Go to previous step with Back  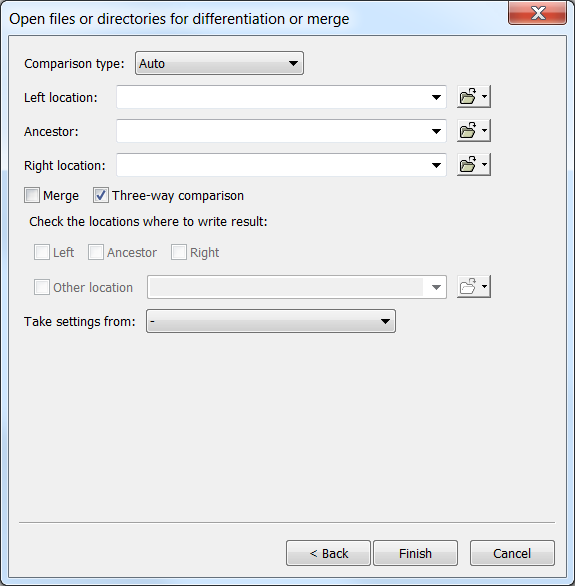tap(328, 553)
